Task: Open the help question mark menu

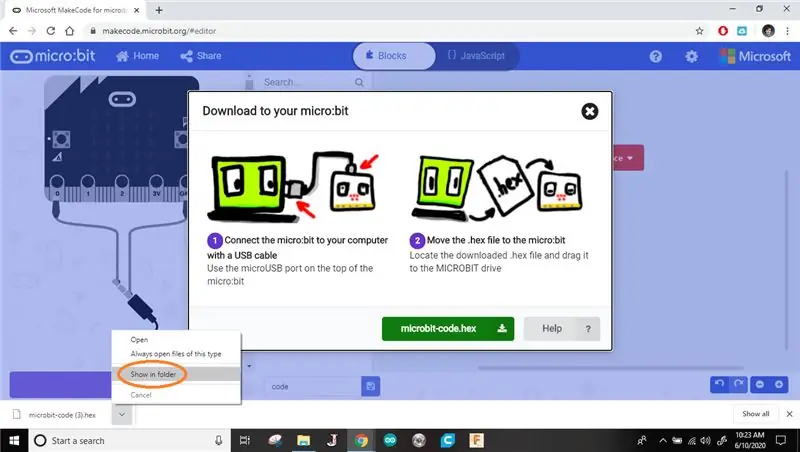Action: point(656,56)
